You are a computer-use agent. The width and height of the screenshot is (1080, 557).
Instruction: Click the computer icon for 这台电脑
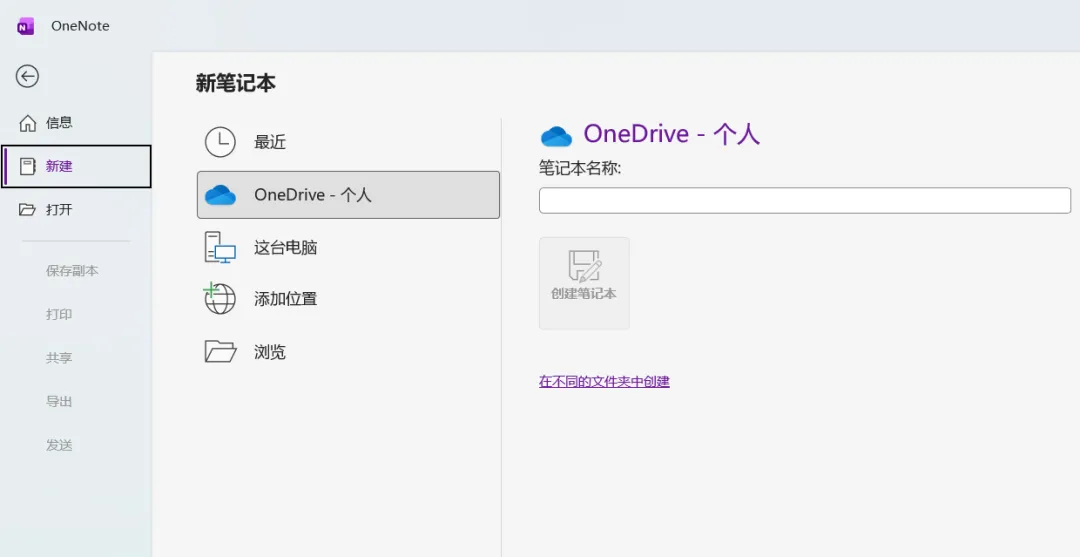coord(220,247)
